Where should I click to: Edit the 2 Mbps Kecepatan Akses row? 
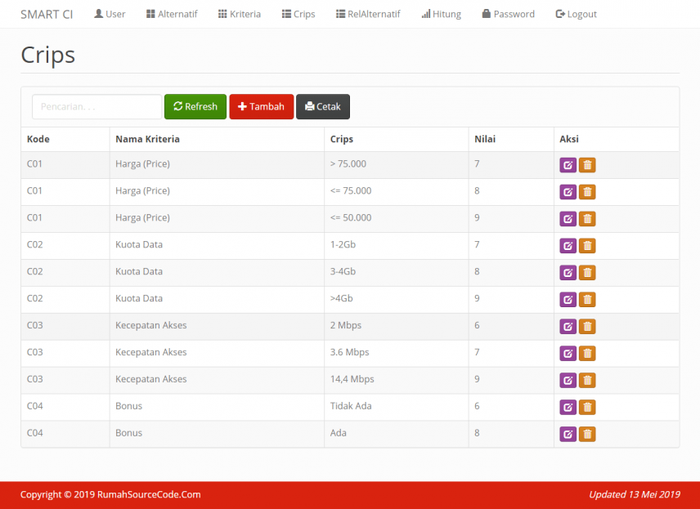[x=568, y=326]
